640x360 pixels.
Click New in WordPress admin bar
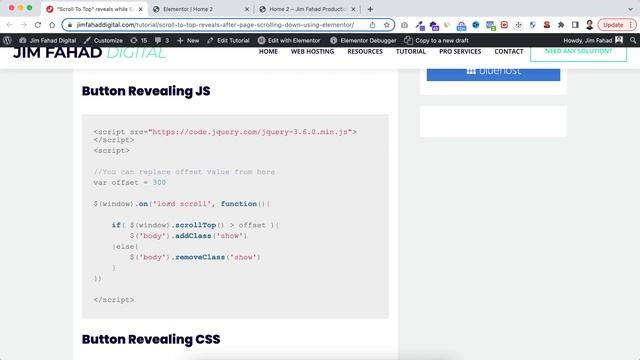click(x=188, y=40)
